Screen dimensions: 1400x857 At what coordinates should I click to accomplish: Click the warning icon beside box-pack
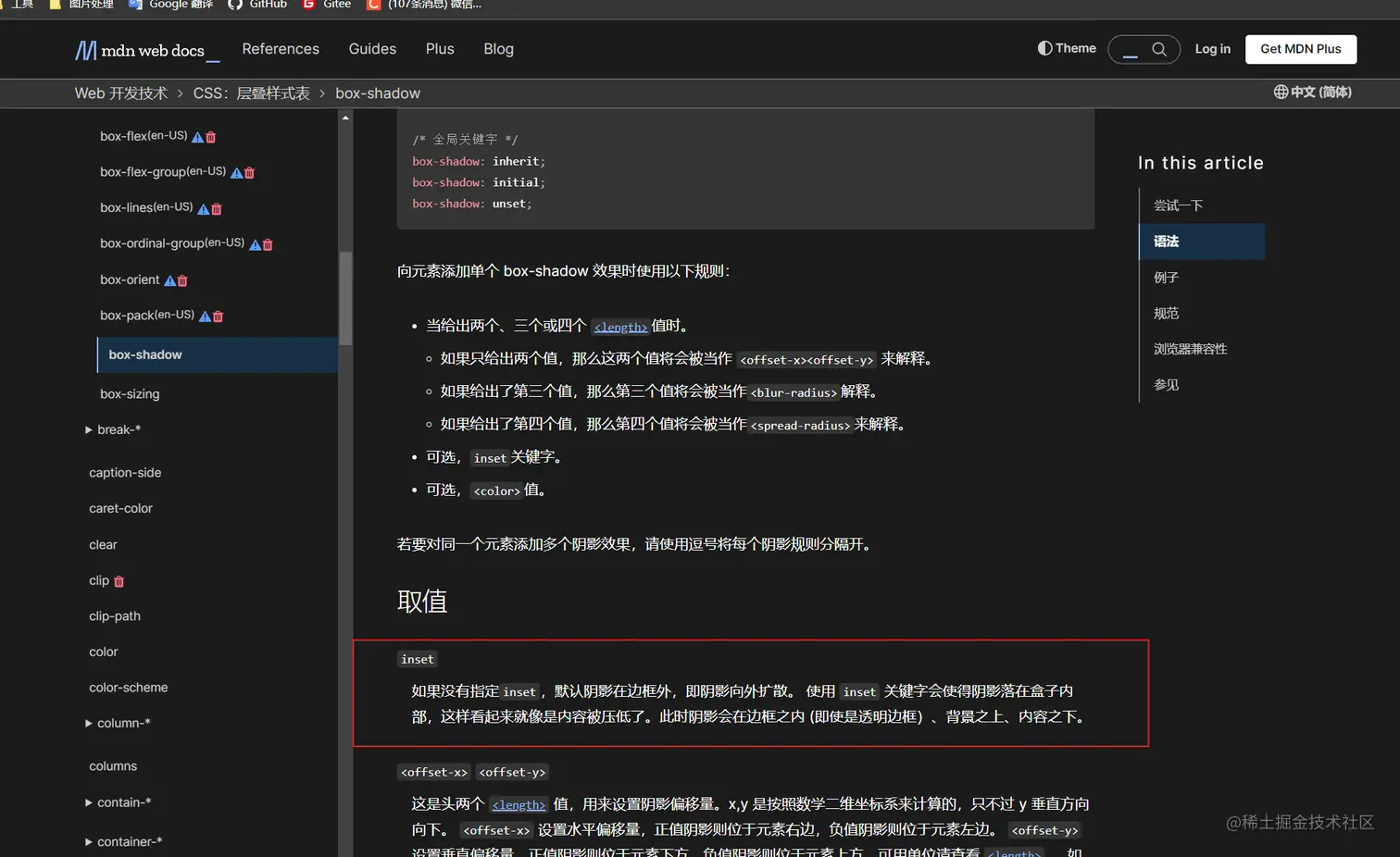point(205,317)
